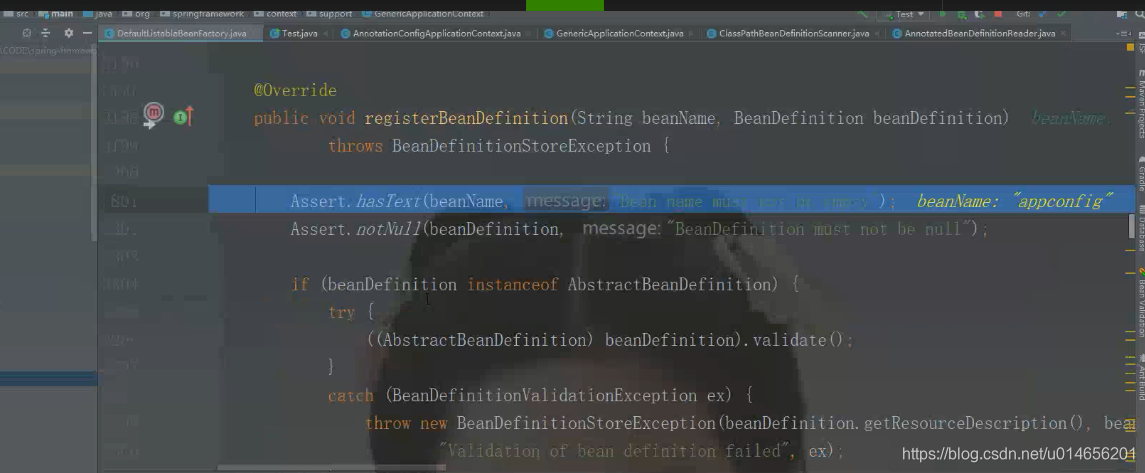The width and height of the screenshot is (1145, 473).
Task: Show the hidden editor tabs list
Action: pyautogui.click(x=1125, y=34)
